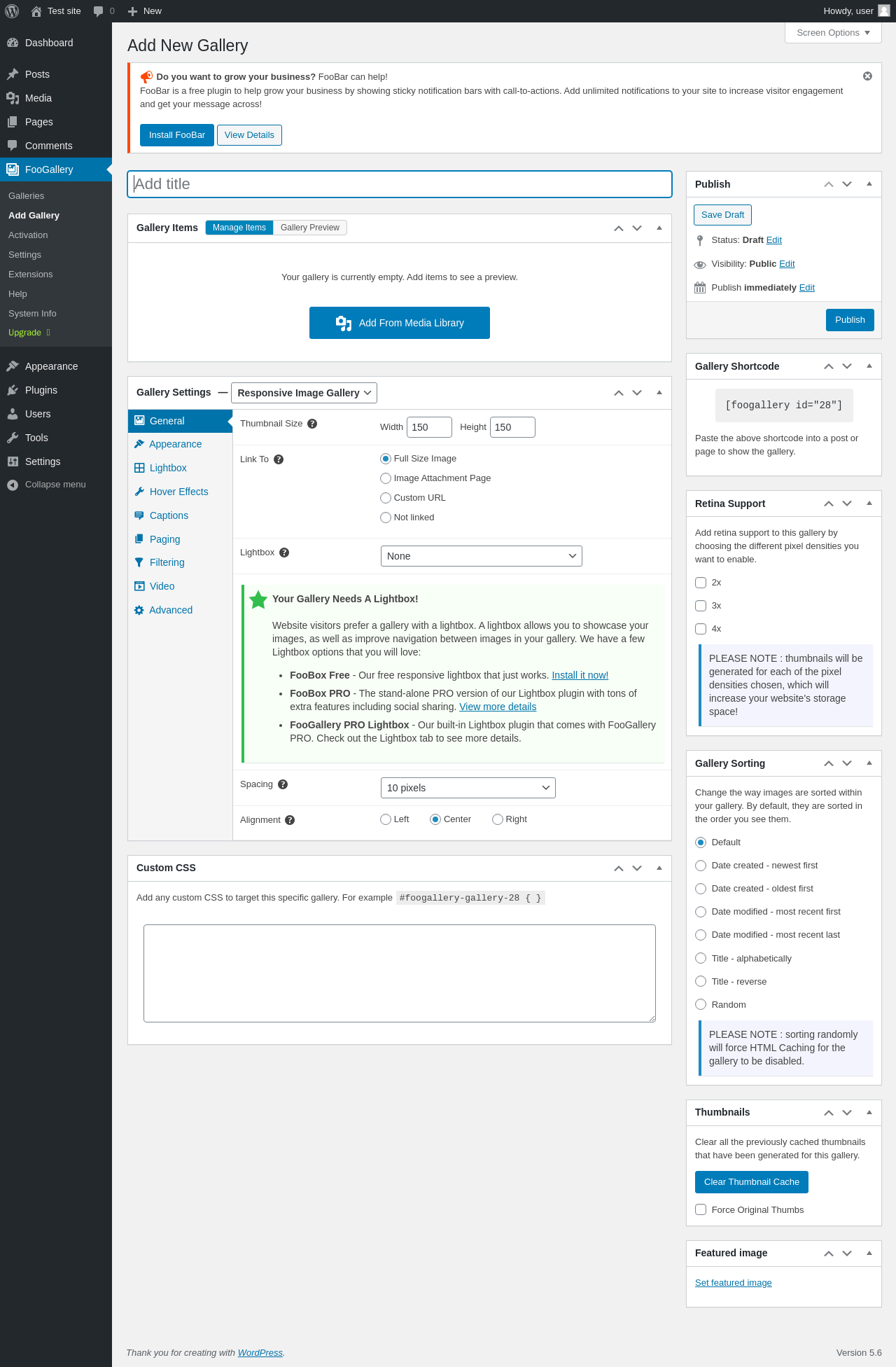Open the Captions settings tab
896x1367 pixels.
[181, 515]
